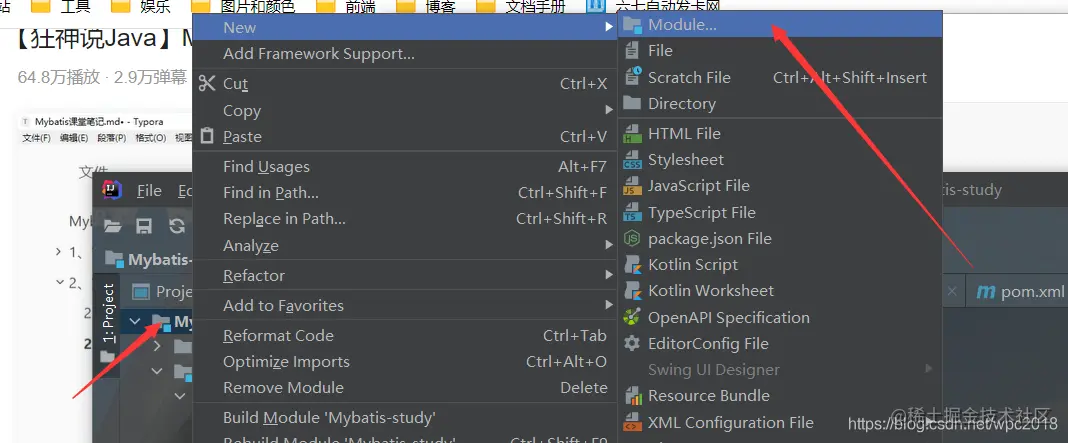Open the 图片和颜色 bookmark folder
The image size is (1068, 443).
coord(243,7)
